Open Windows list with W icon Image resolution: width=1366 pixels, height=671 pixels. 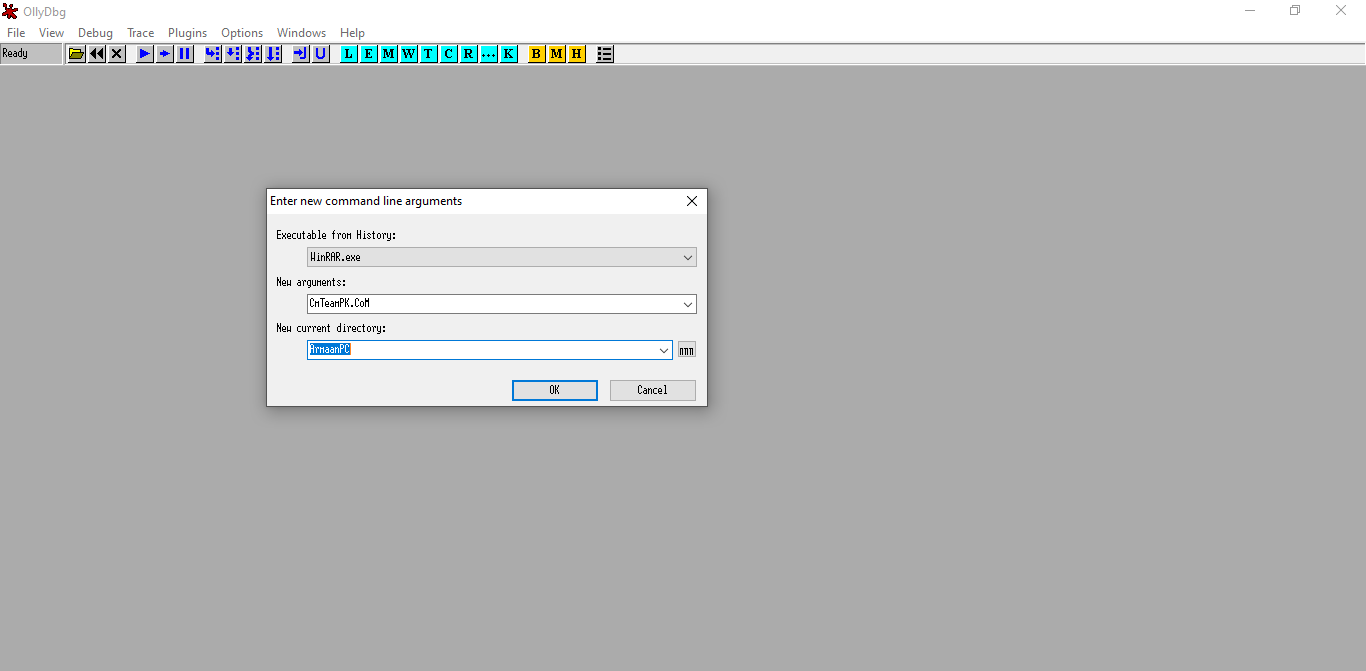pos(409,54)
